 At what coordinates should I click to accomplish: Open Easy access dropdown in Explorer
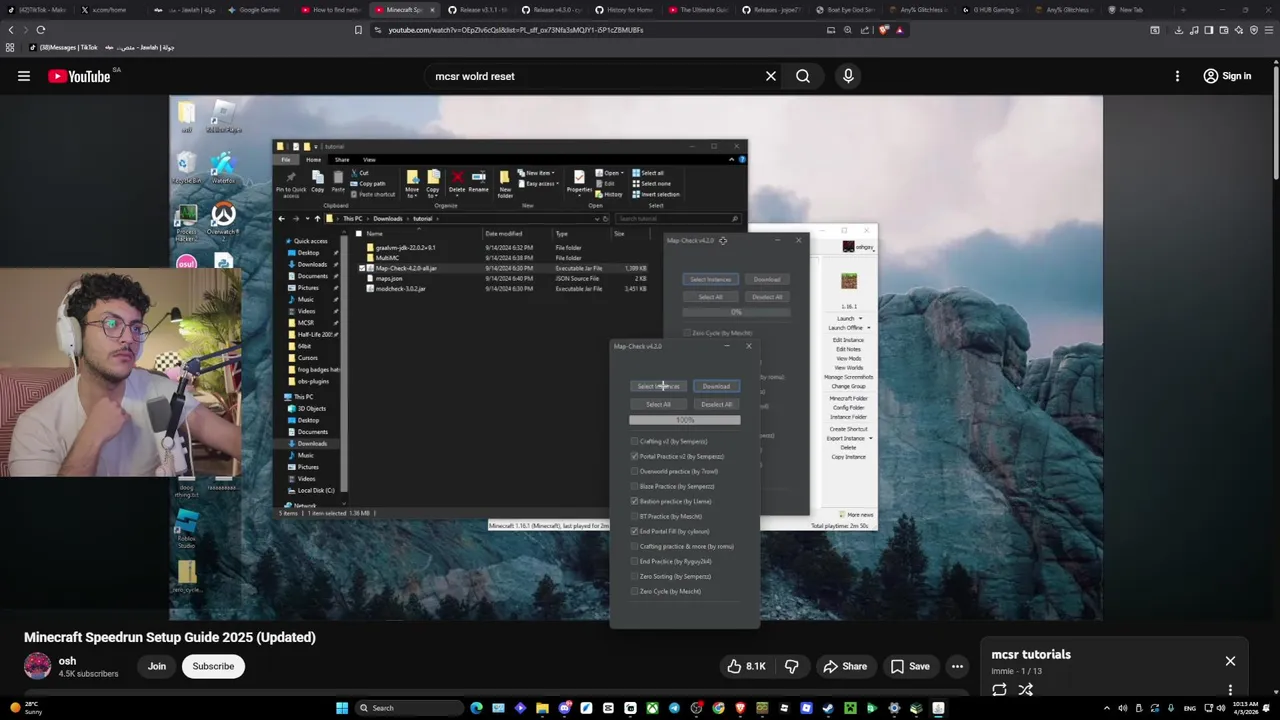coord(538,183)
